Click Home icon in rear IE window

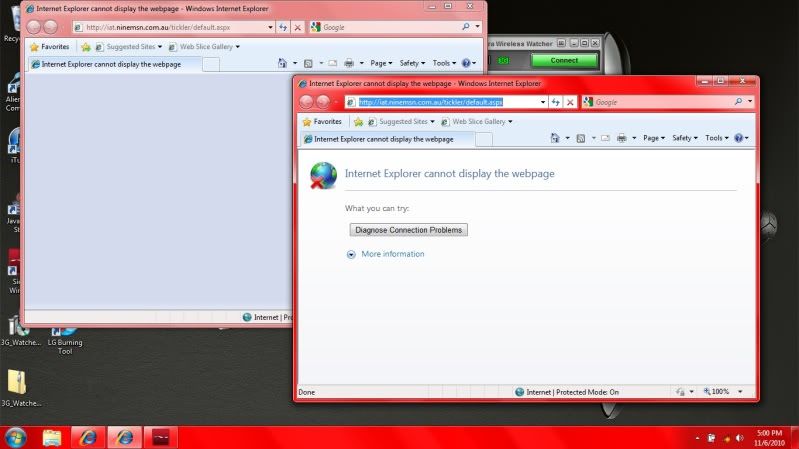tap(282, 63)
